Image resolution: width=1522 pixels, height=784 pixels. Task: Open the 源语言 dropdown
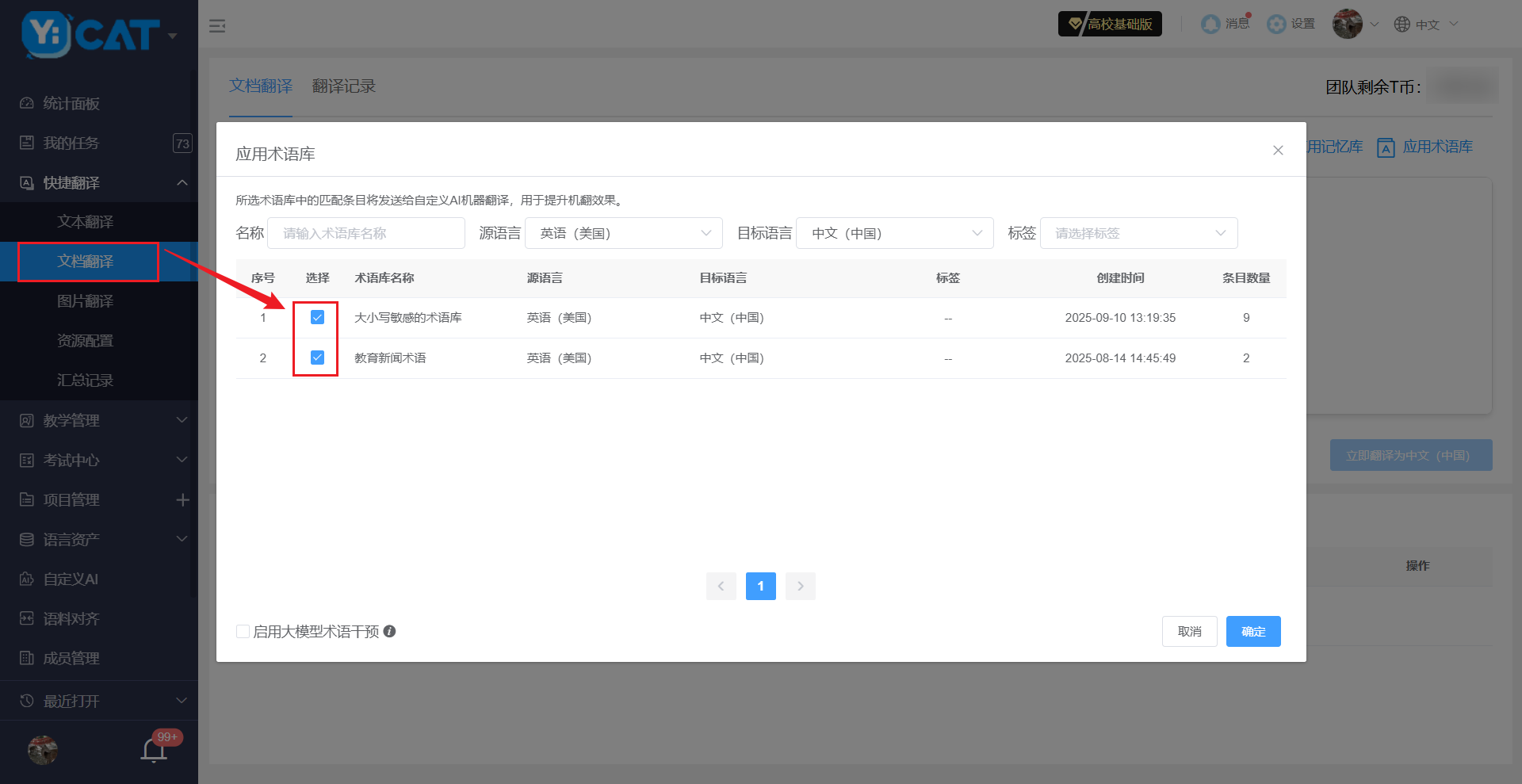point(623,233)
